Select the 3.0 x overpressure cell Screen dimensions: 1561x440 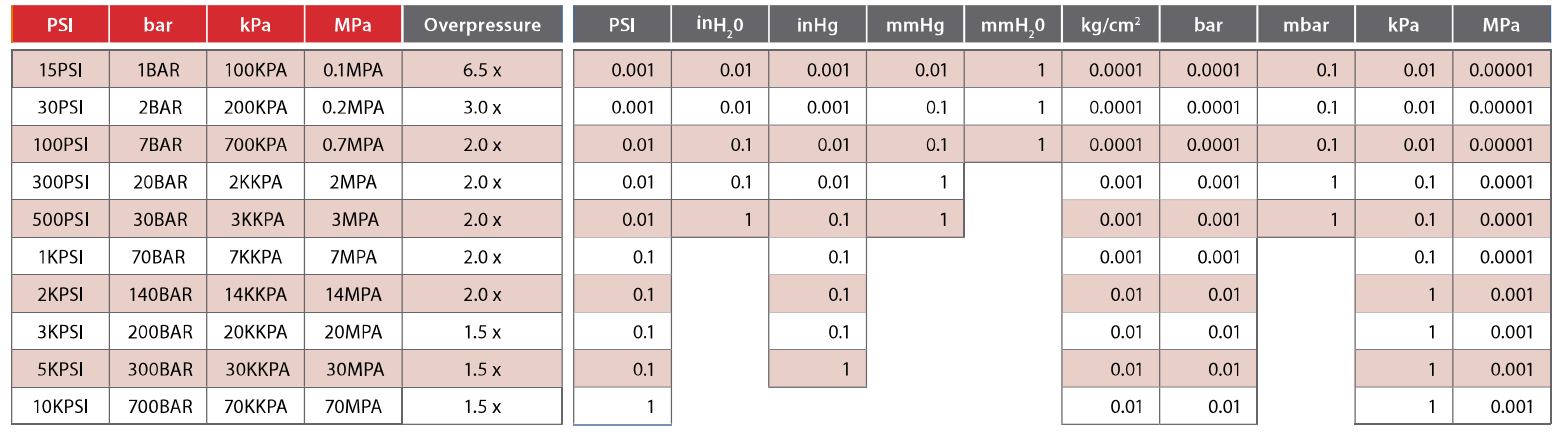[482, 107]
